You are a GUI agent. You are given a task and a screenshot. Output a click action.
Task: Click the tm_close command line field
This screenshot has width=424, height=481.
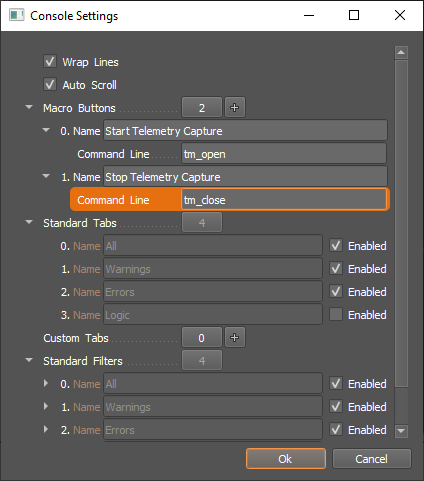pos(284,200)
